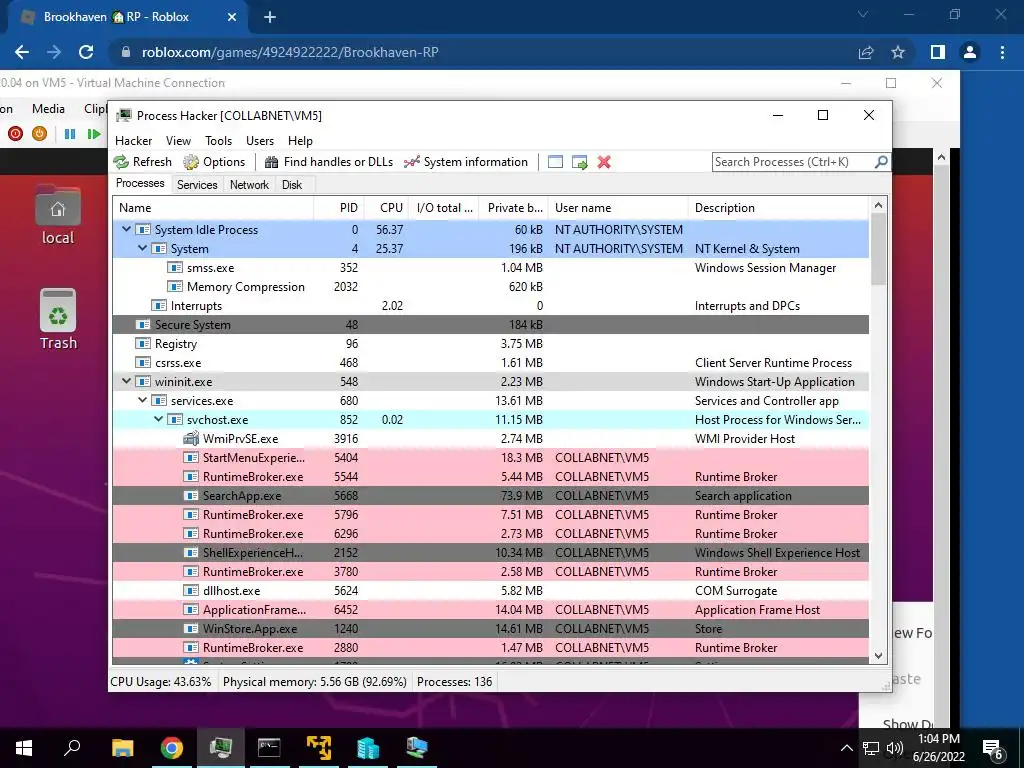
Task: Select the dllhost.exe process row
Action: 490,590
